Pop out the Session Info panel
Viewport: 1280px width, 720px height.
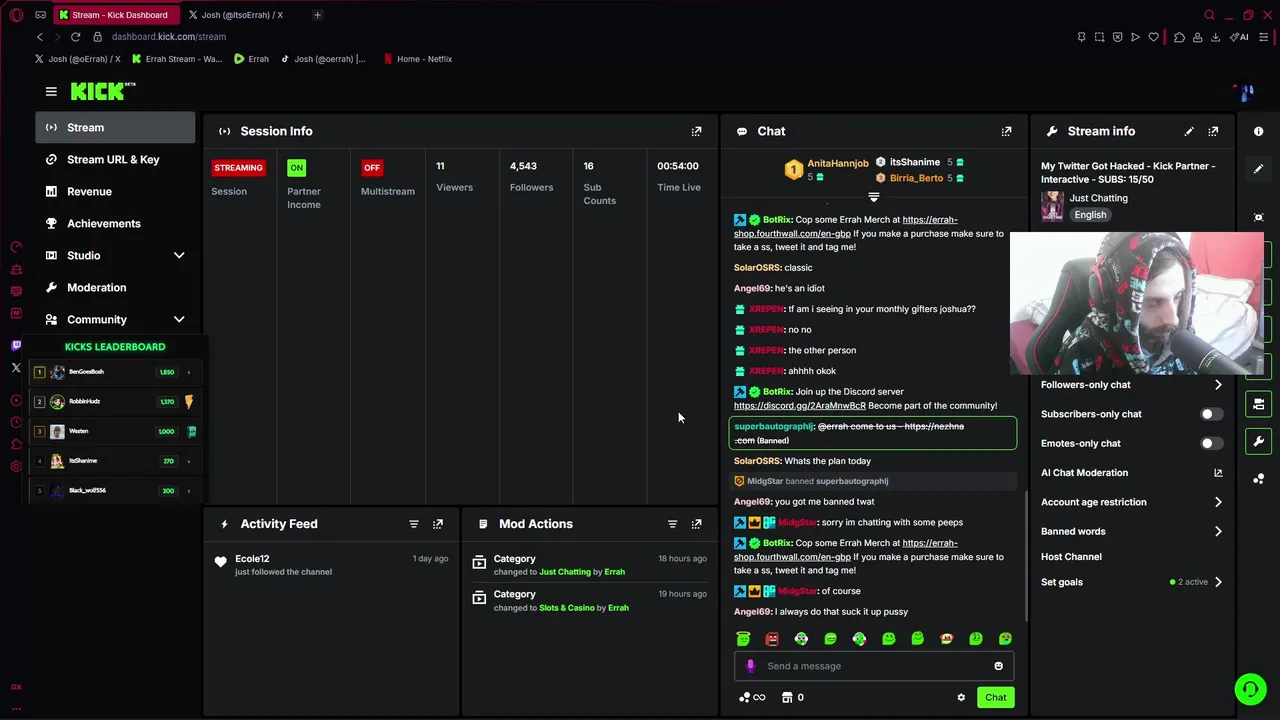697,131
